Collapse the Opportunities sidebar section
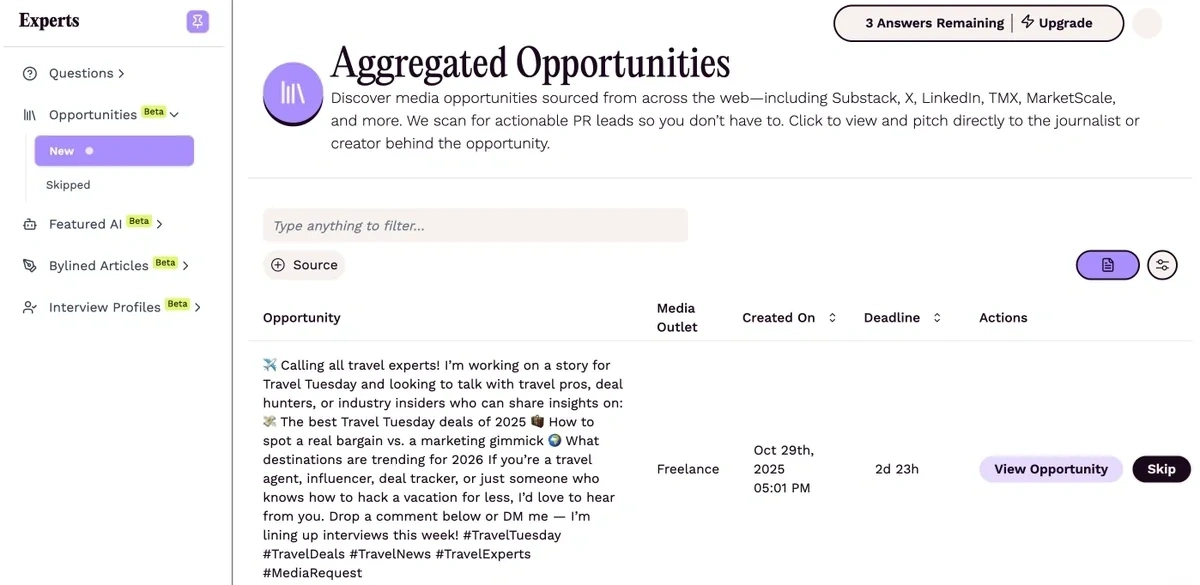1200x585 pixels. tap(174, 115)
